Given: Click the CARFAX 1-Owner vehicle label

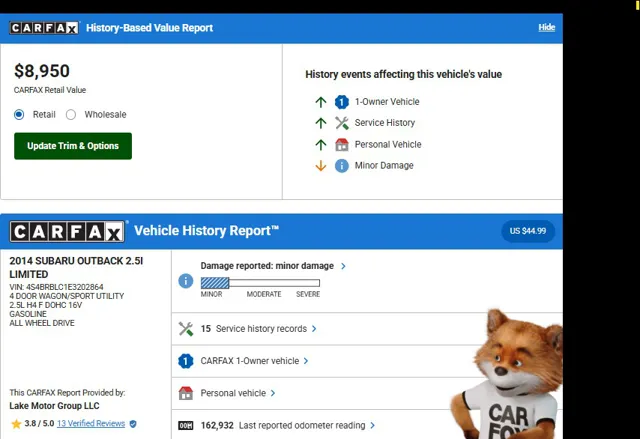Looking at the screenshot, I should pos(250,361).
